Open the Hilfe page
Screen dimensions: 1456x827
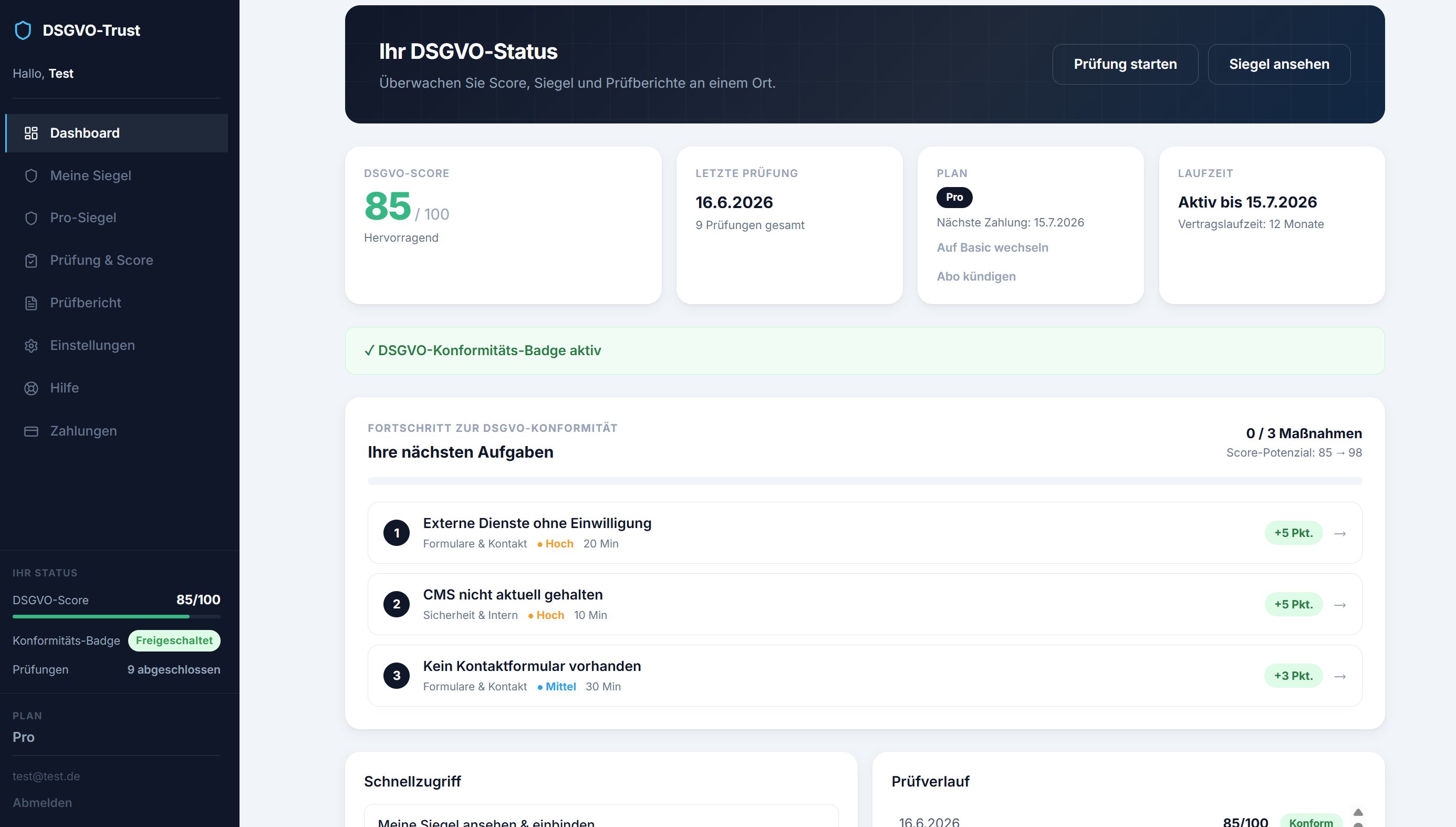tap(117, 388)
